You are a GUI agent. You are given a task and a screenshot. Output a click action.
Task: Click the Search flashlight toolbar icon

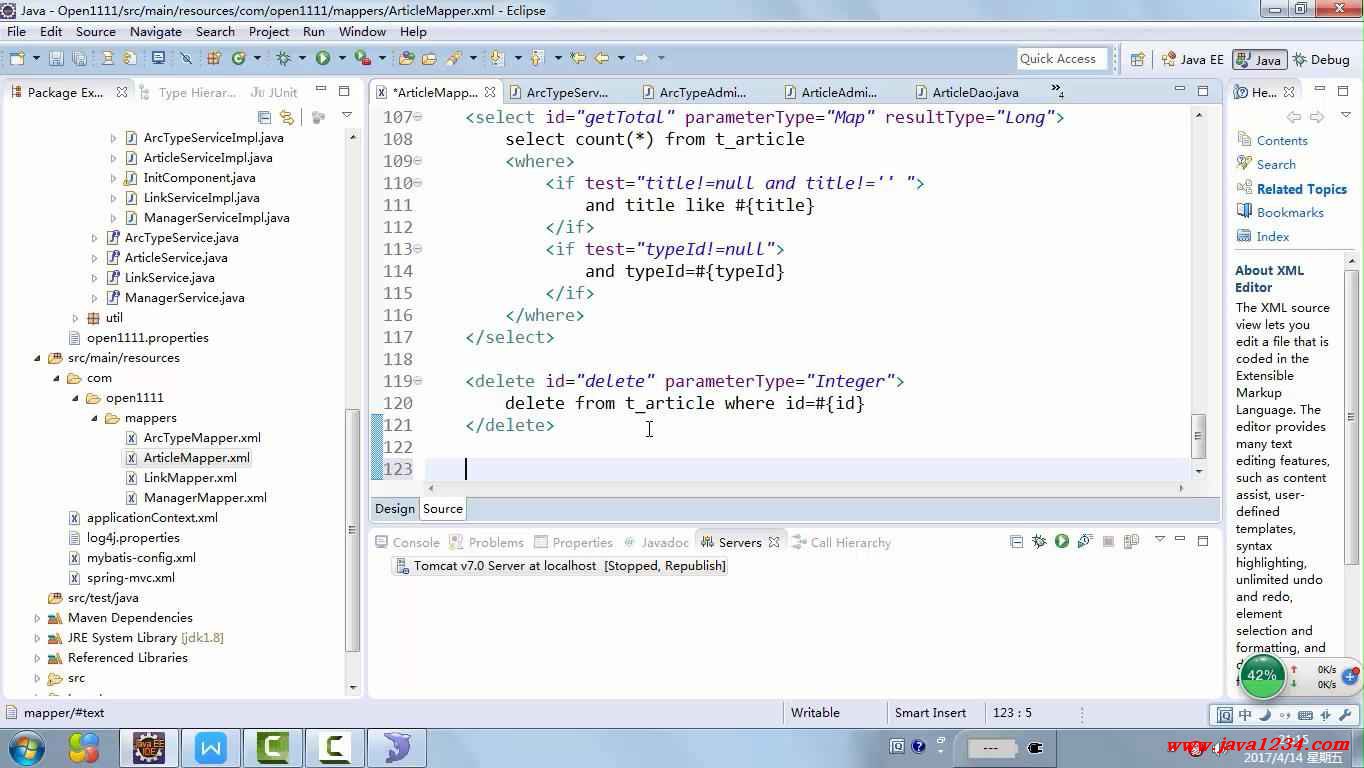(454, 59)
